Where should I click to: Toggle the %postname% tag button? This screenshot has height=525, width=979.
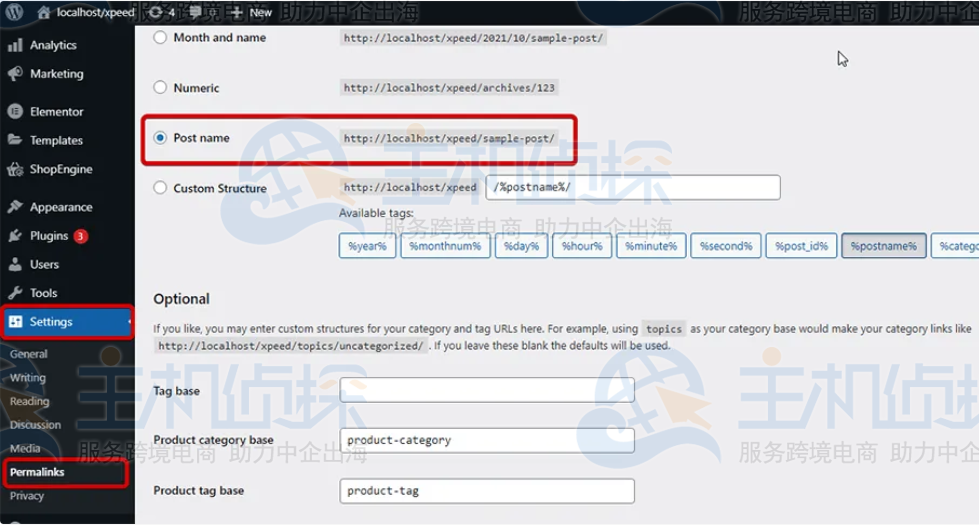tap(884, 246)
